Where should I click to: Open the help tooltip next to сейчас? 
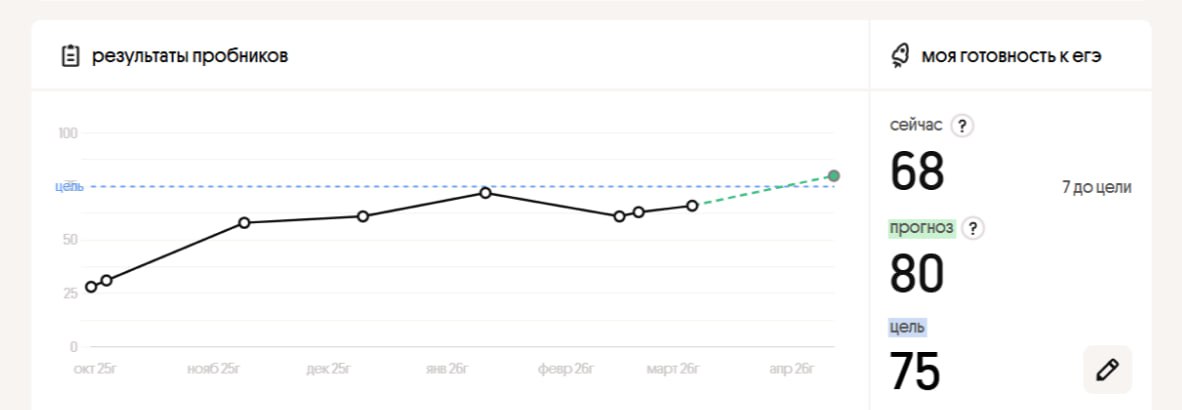click(x=962, y=126)
